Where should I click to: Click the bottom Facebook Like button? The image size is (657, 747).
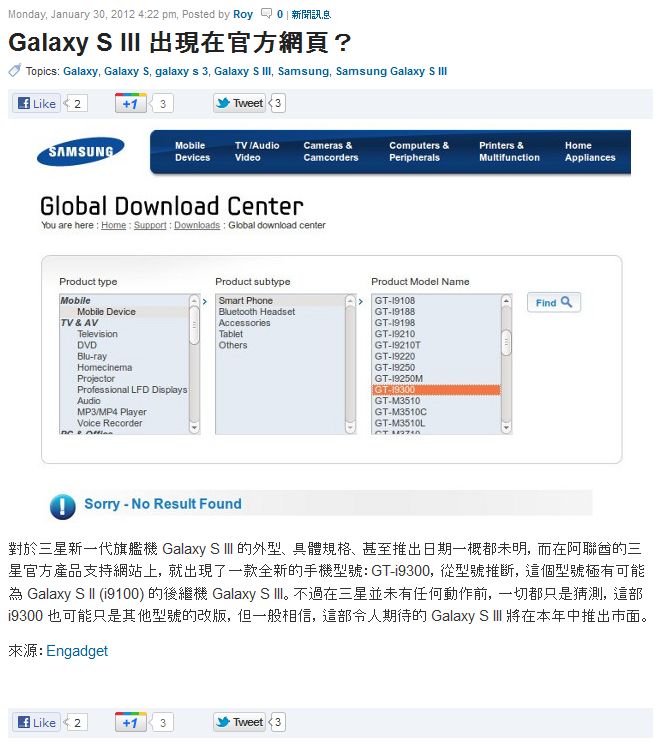click(37, 722)
